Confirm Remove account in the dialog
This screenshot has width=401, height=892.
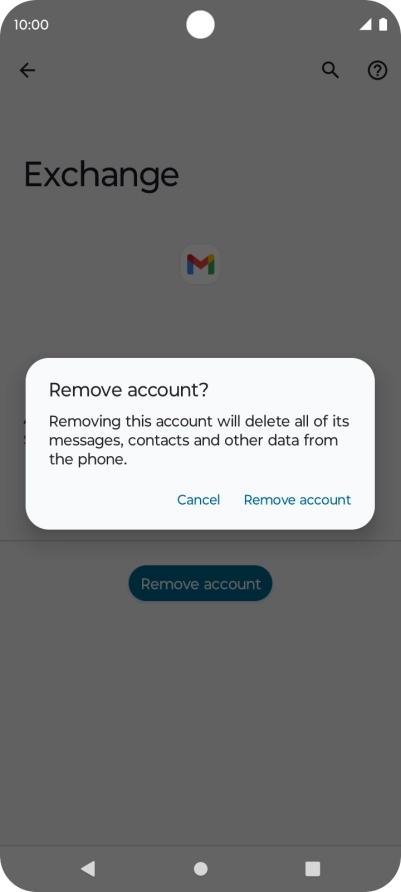pos(297,499)
